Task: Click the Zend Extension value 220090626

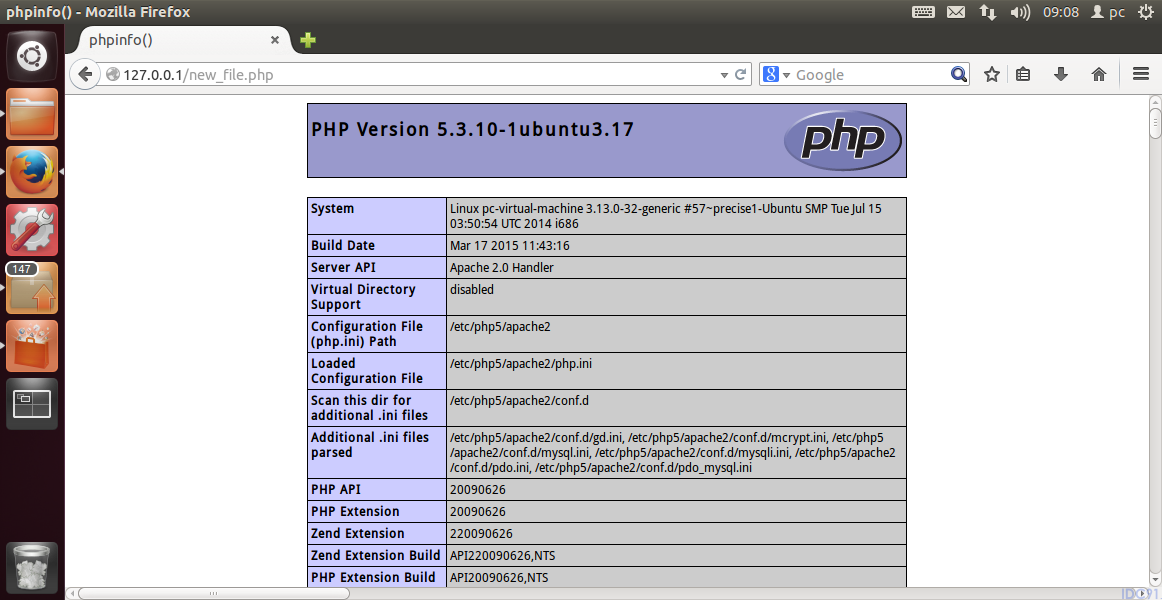Action: 481,533
